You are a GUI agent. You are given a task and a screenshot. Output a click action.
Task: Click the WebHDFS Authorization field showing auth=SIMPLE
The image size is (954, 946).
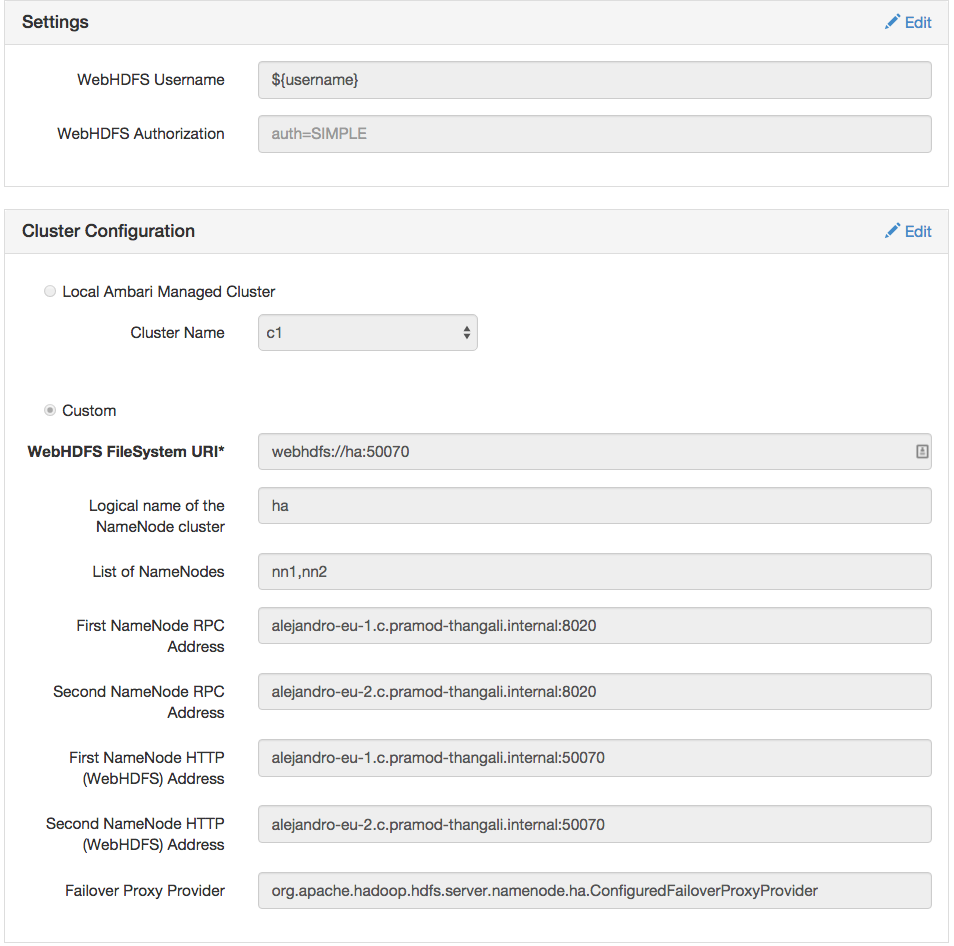click(594, 133)
